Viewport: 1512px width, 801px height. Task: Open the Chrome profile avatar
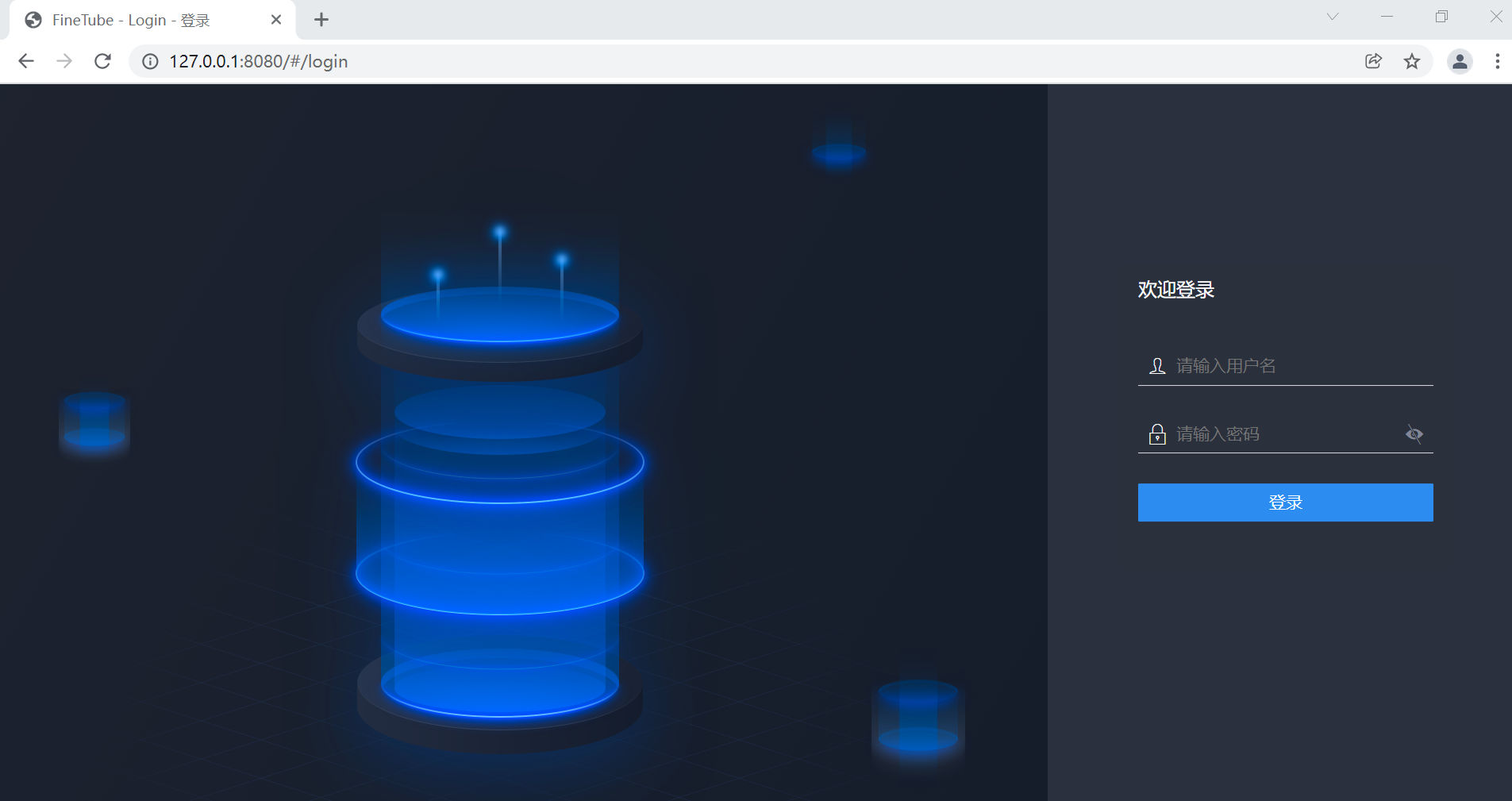point(1460,61)
